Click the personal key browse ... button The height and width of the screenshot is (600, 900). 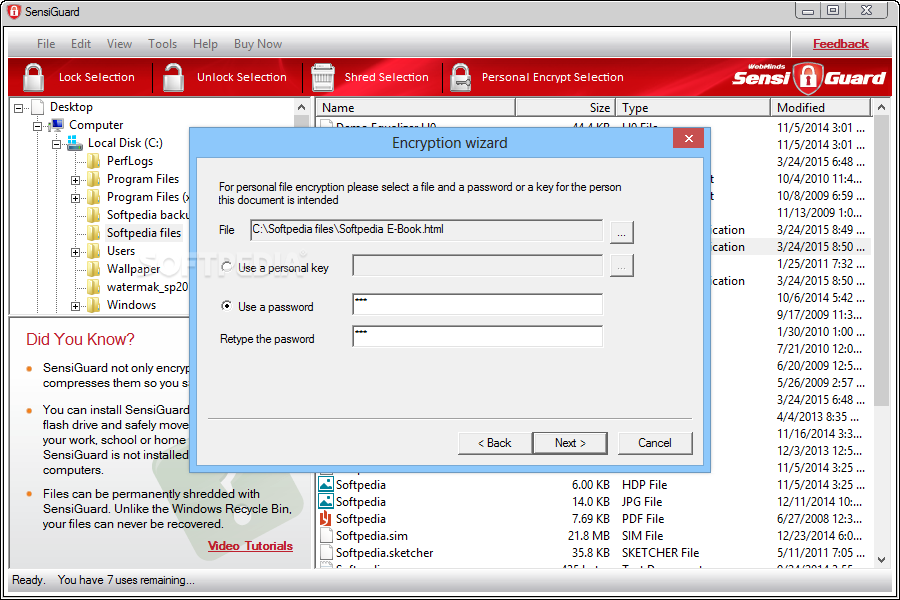click(622, 266)
